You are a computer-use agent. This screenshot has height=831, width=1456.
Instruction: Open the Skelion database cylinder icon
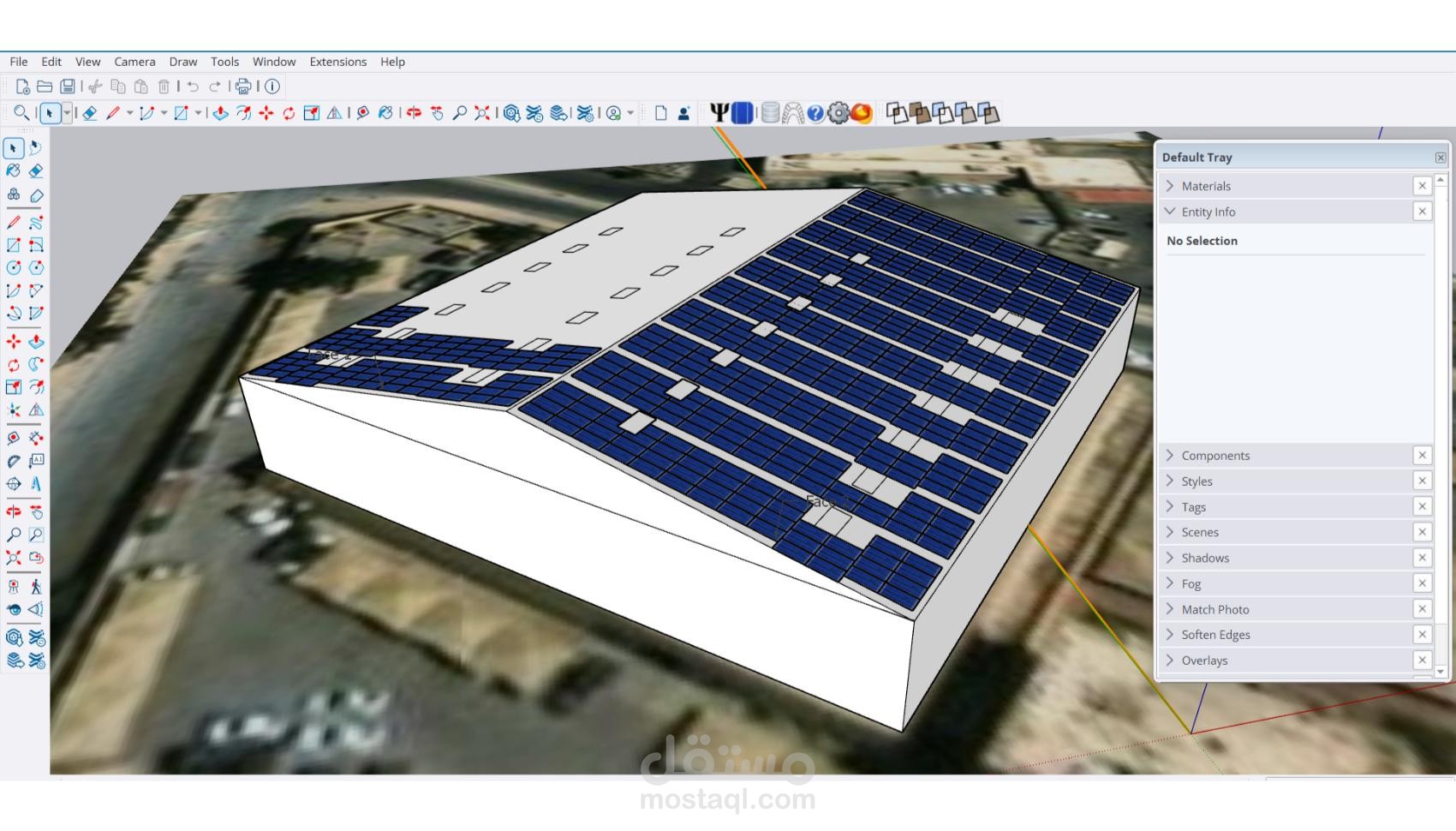tap(770, 112)
